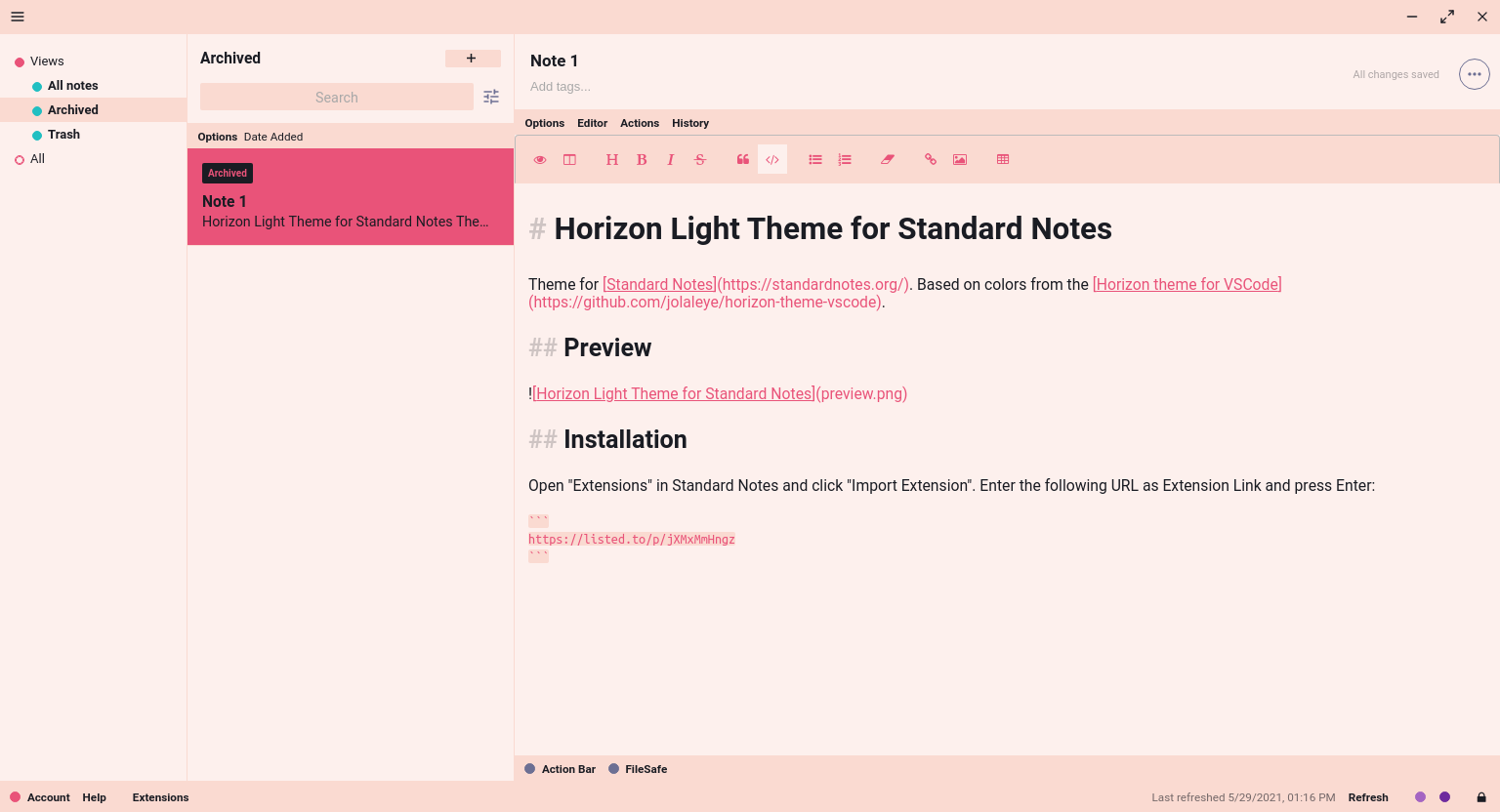Open the note options ellipsis menu

pos(1475,74)
